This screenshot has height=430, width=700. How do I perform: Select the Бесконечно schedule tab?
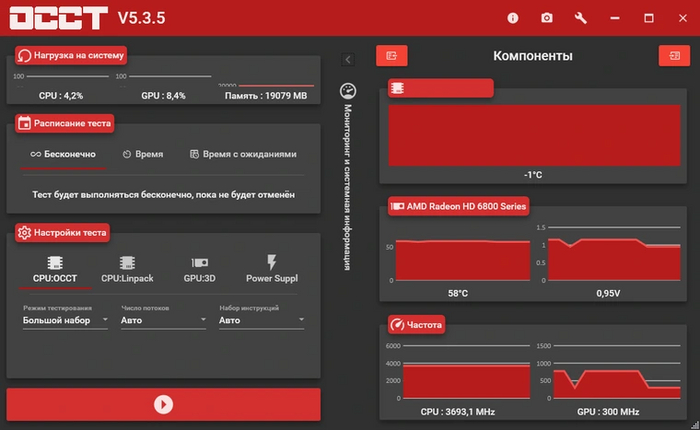(63, 154)
